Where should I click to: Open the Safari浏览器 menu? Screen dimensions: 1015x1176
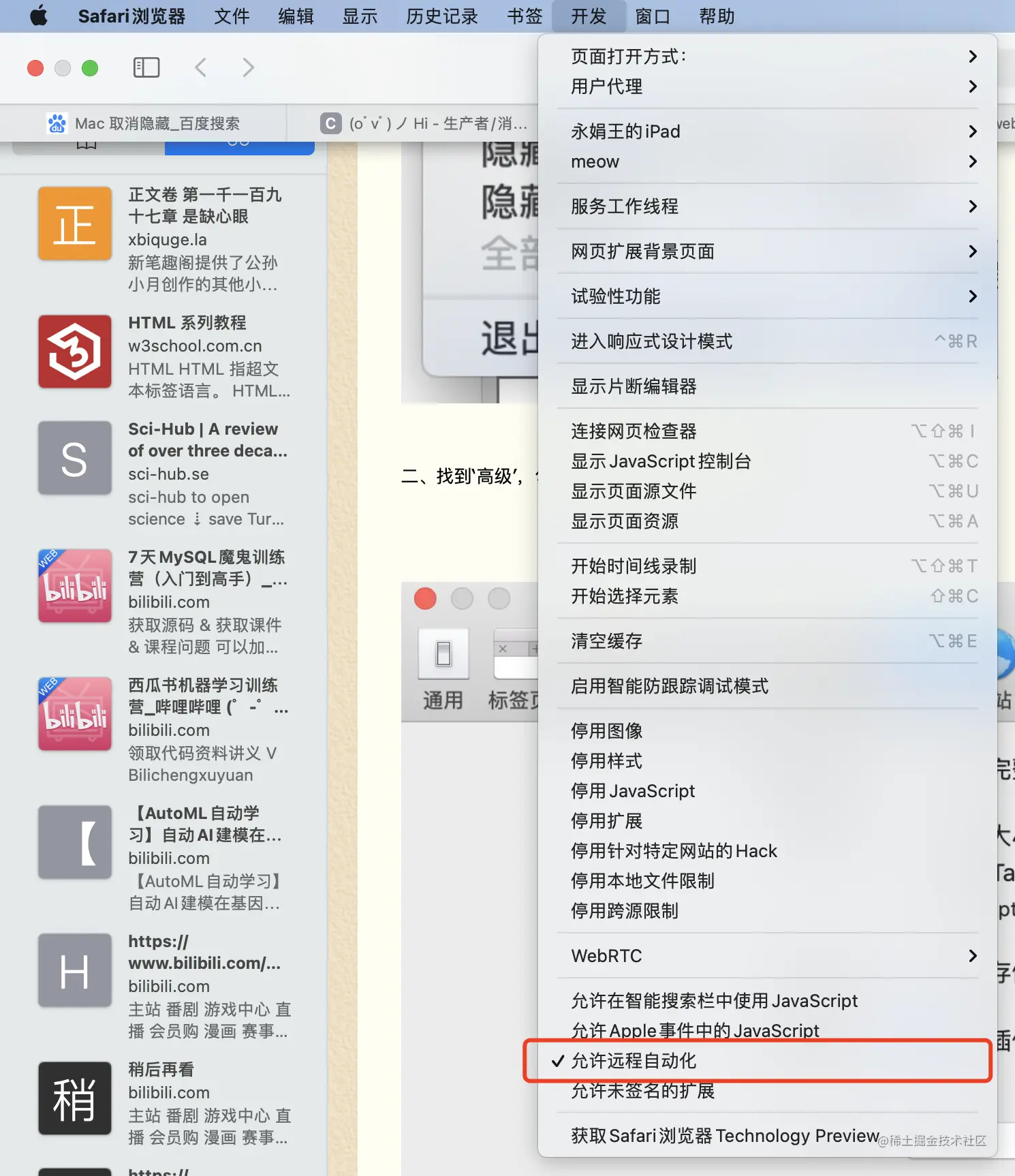click(131, 16)
